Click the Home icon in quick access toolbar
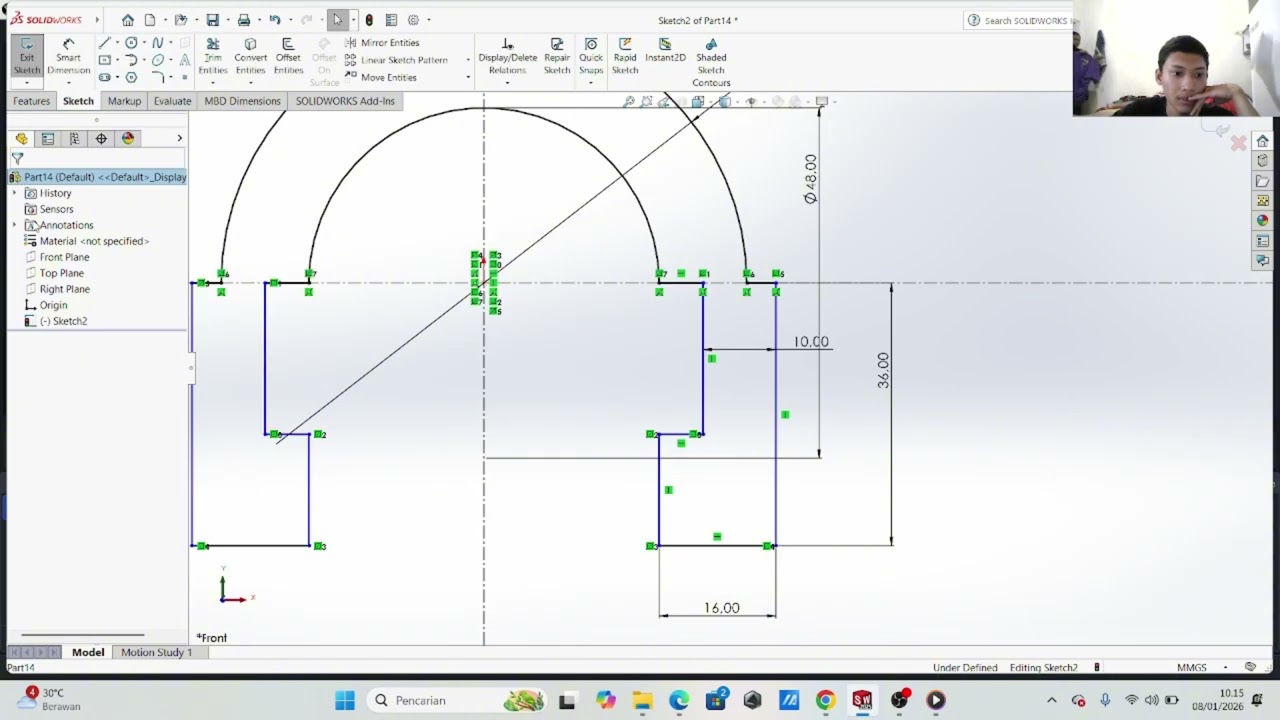Viewport: 1280px width, 720px height. click(x=128, y=20)
